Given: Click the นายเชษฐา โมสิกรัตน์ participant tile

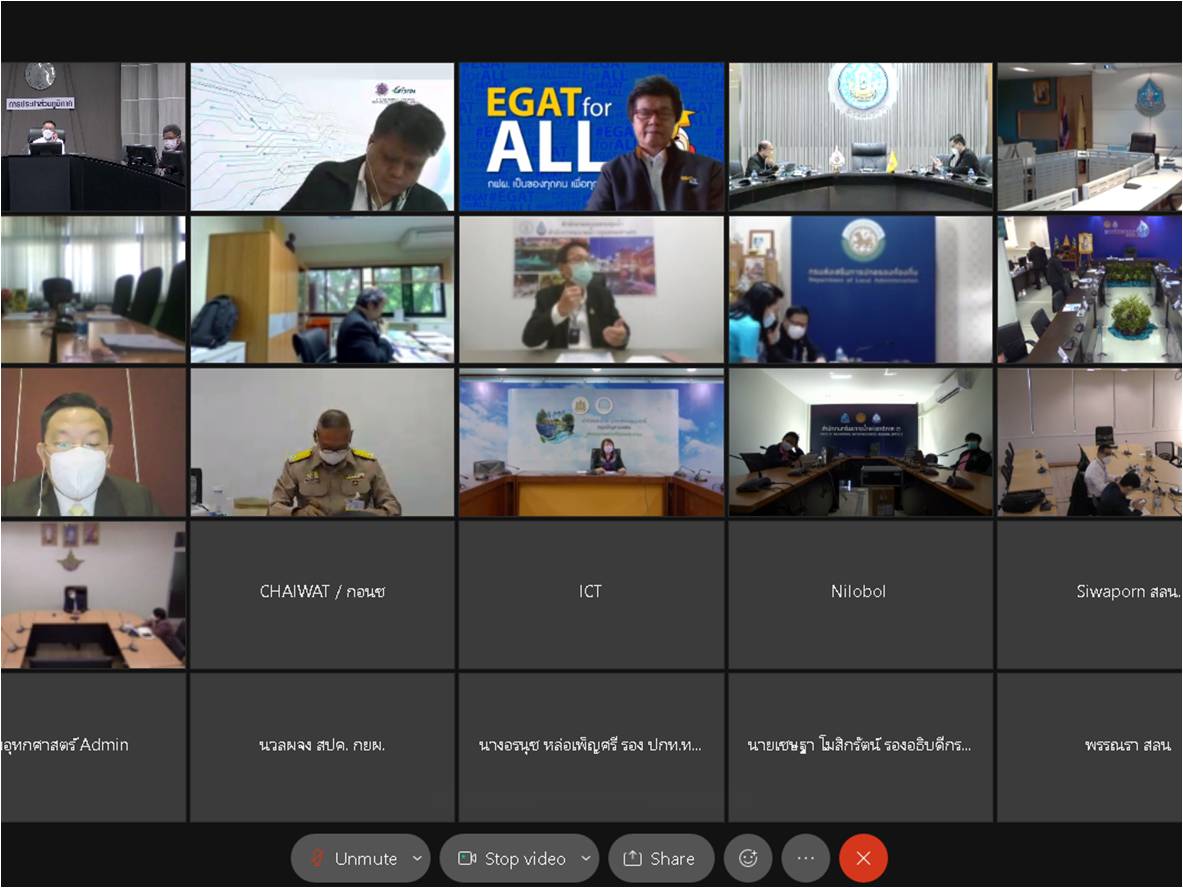Looking at the screenshot, I should 859,746.
